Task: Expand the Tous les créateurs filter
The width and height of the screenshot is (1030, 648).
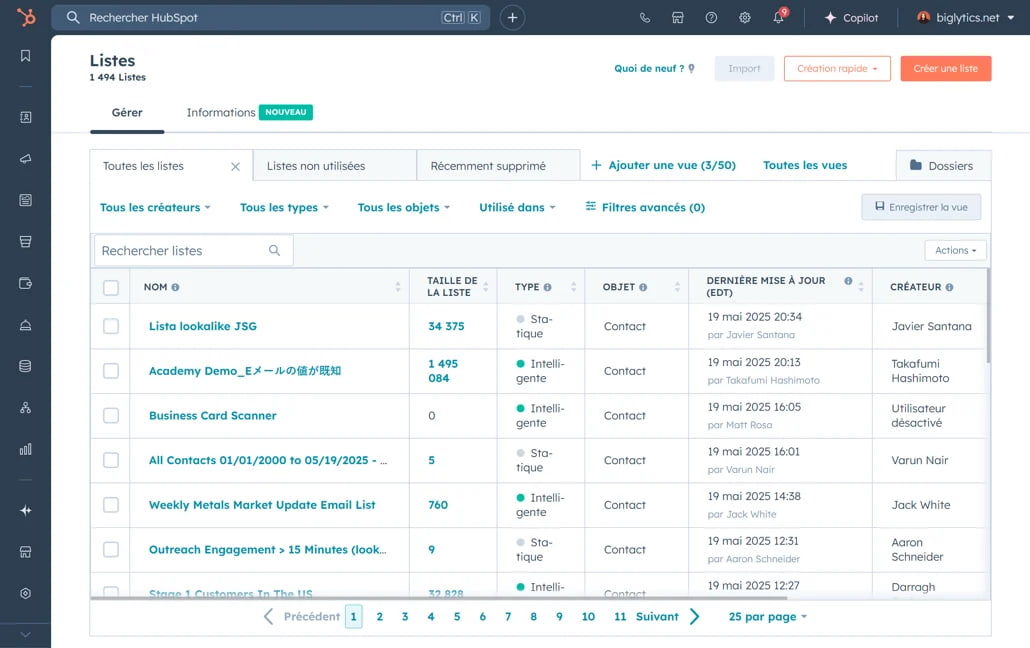Action: tap(155, 208)
